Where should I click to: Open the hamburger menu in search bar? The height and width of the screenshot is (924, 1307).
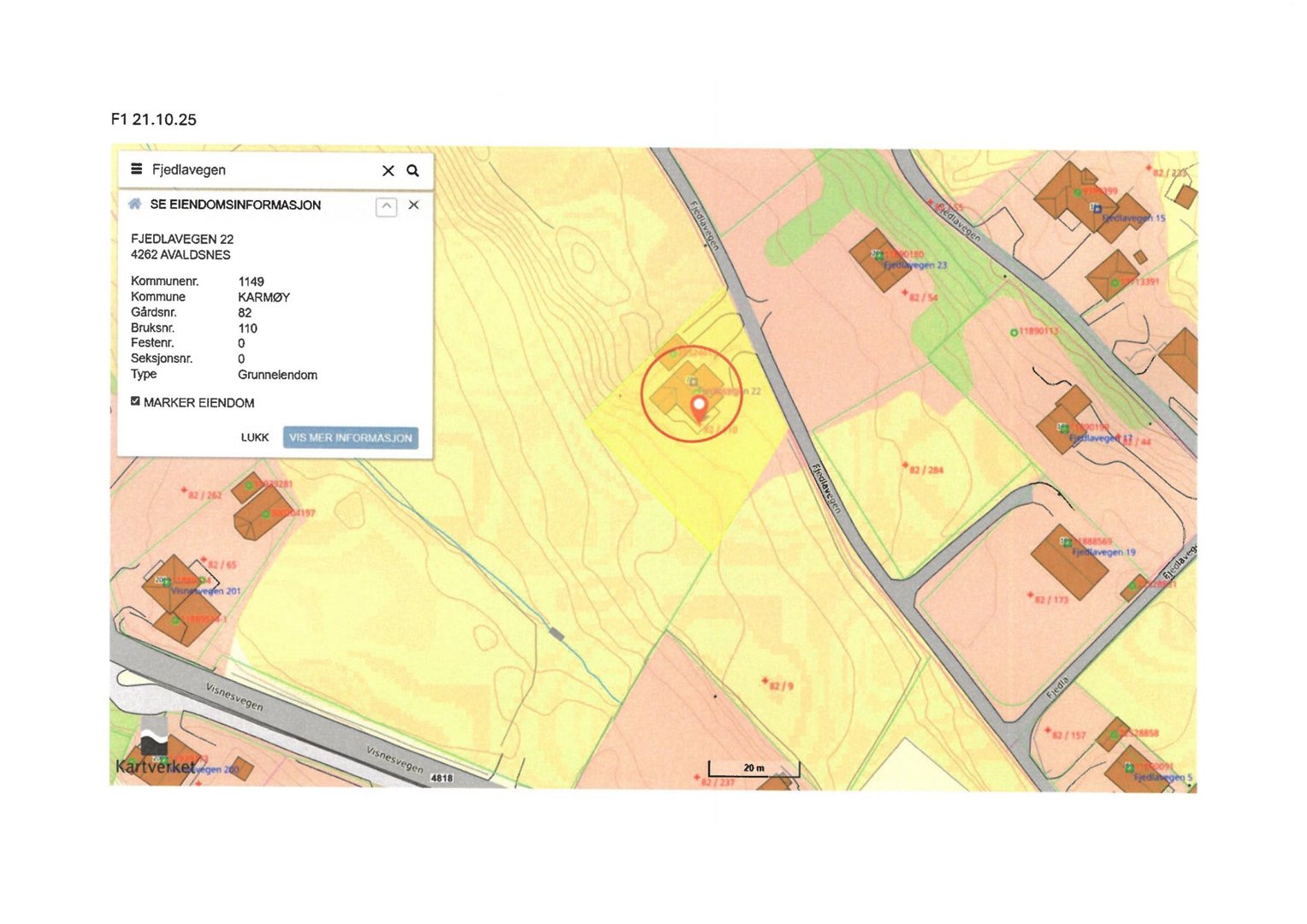136,169
